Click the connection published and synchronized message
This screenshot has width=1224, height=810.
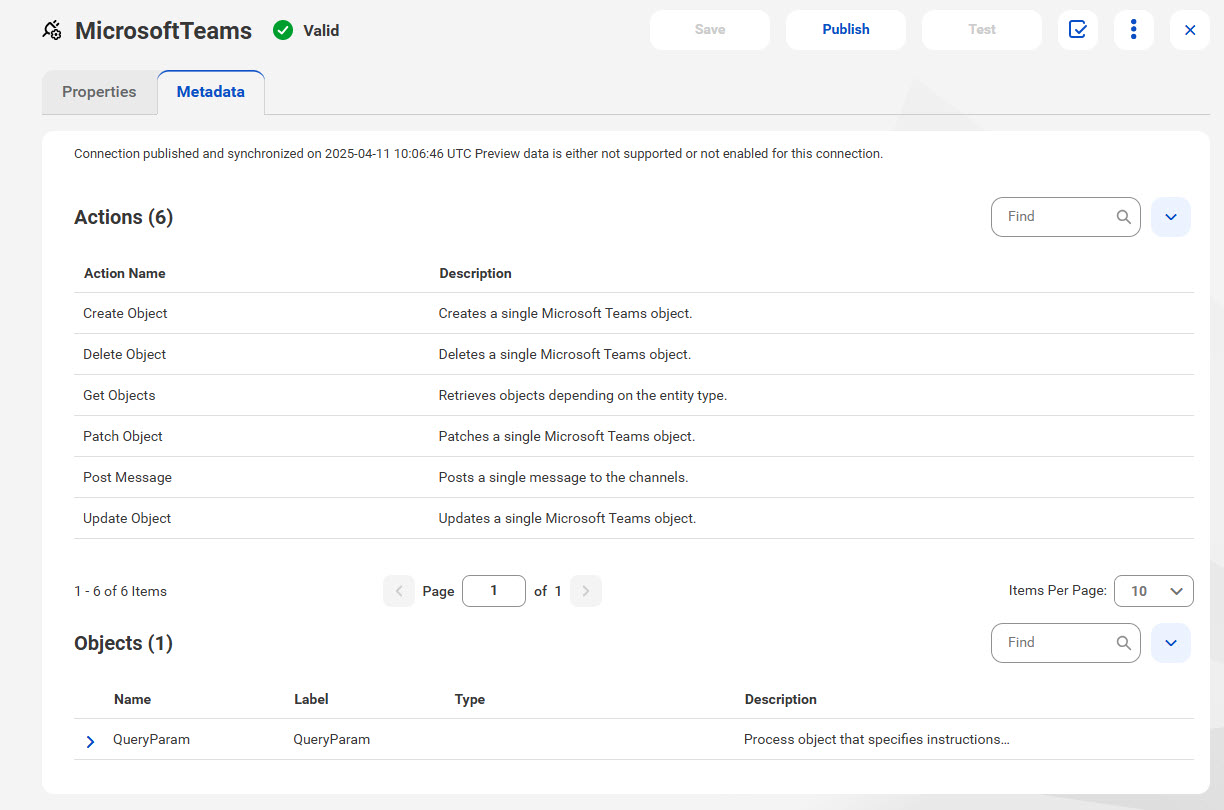478,154
